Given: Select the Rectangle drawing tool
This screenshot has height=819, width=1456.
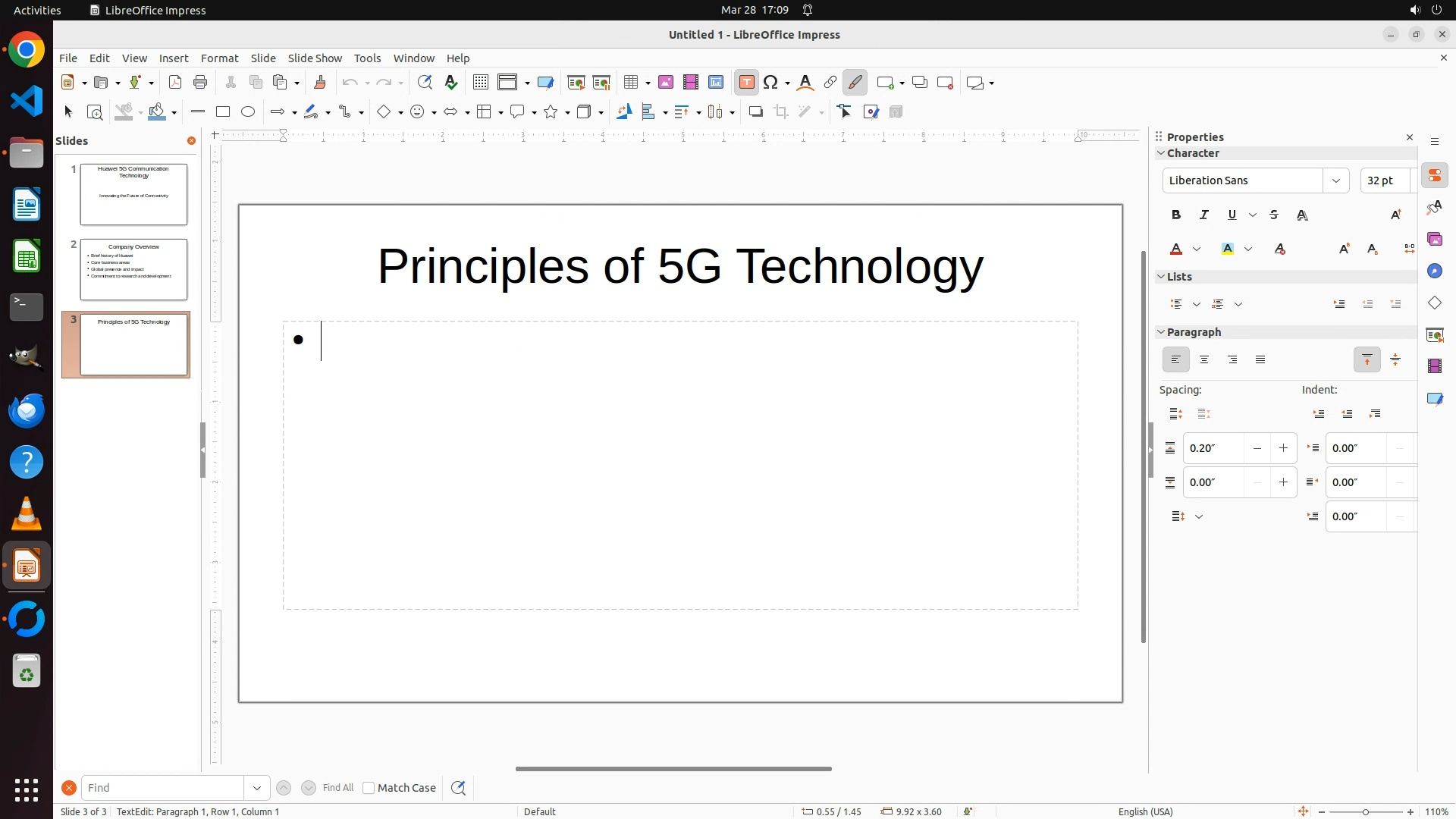Looking at the screenshot, I should tap(223, 112).
